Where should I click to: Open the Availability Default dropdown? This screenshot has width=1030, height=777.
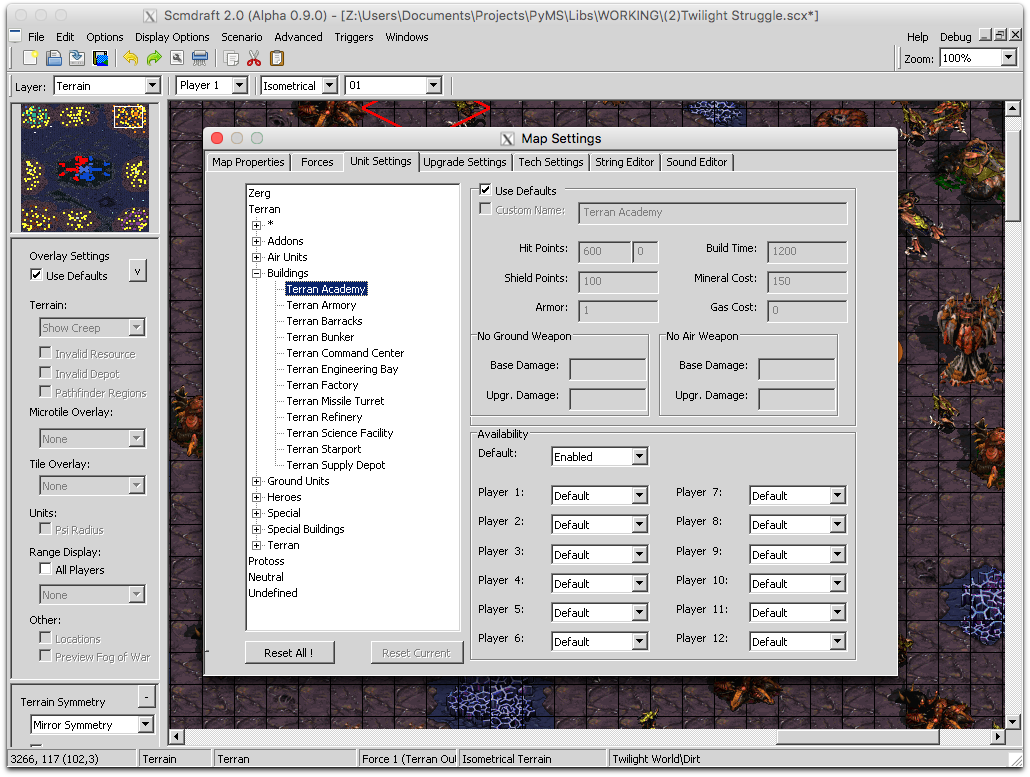(600, 457)
